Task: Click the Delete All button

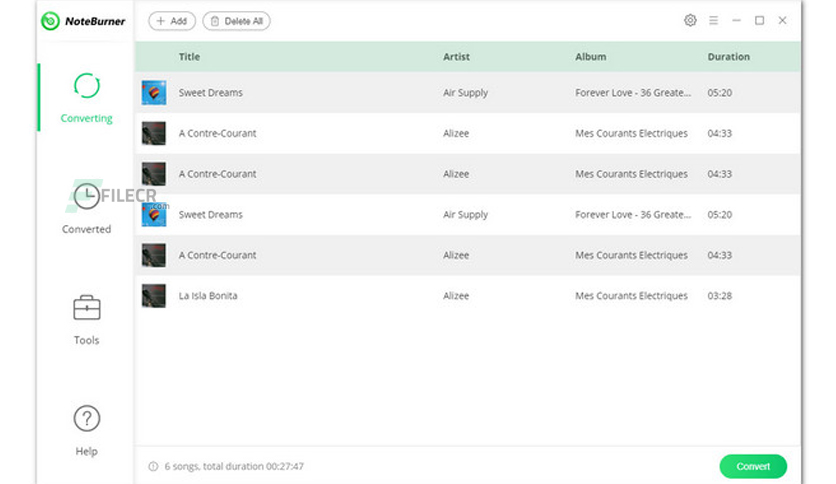Action: coord(236,21)
